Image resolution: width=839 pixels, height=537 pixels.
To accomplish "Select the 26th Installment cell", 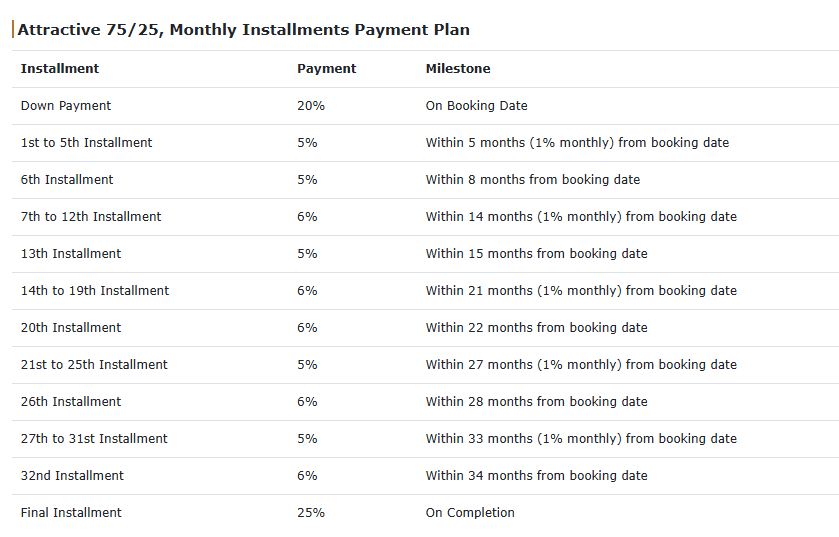I will 71,402.
